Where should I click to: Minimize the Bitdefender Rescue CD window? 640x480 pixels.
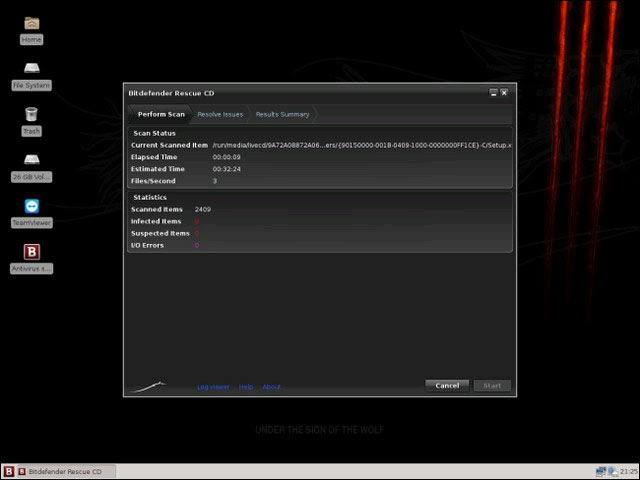tap(493, 93)
